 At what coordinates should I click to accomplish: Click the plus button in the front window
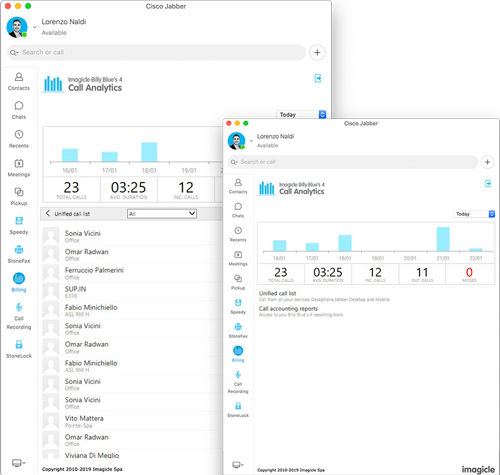pos(487,162)
